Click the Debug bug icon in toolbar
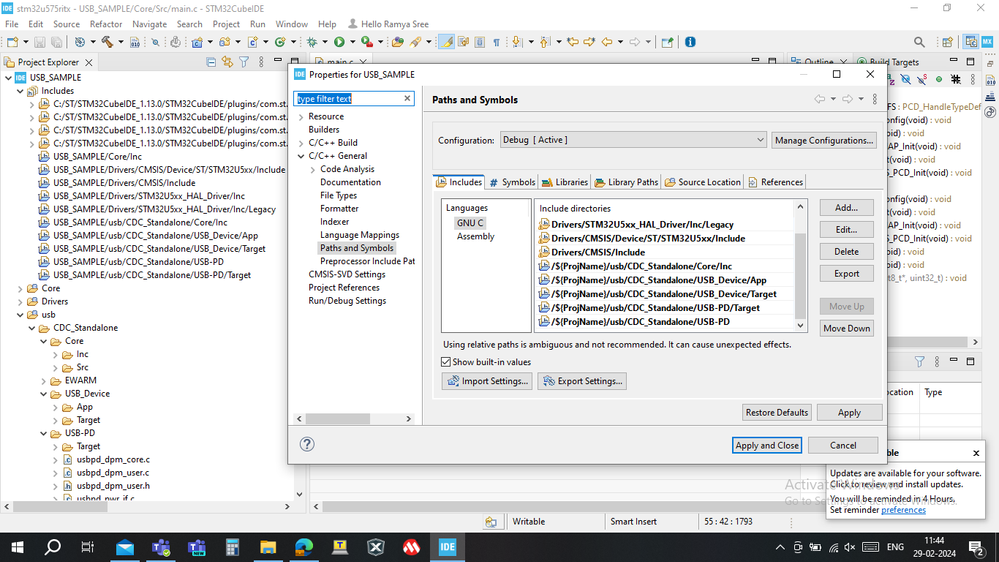The width and height of the screenshot is (999, 562). point(312,42)
